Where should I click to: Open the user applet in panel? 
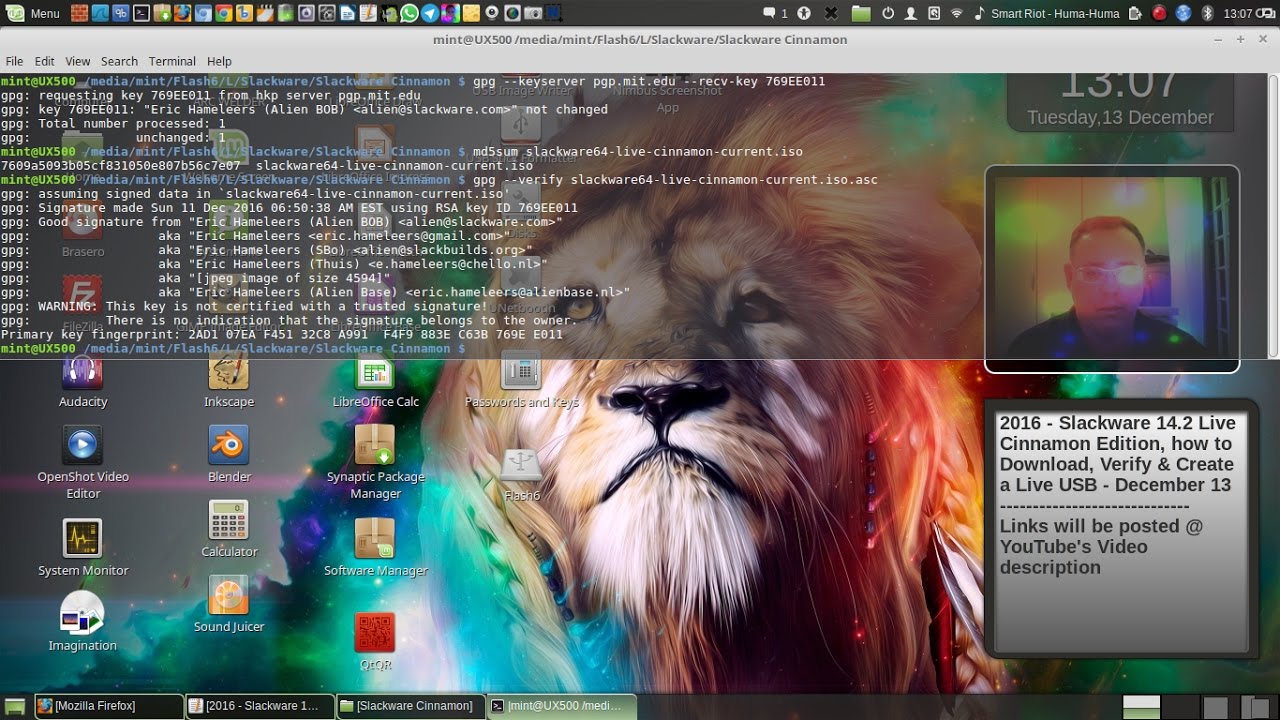click(910, 13)
